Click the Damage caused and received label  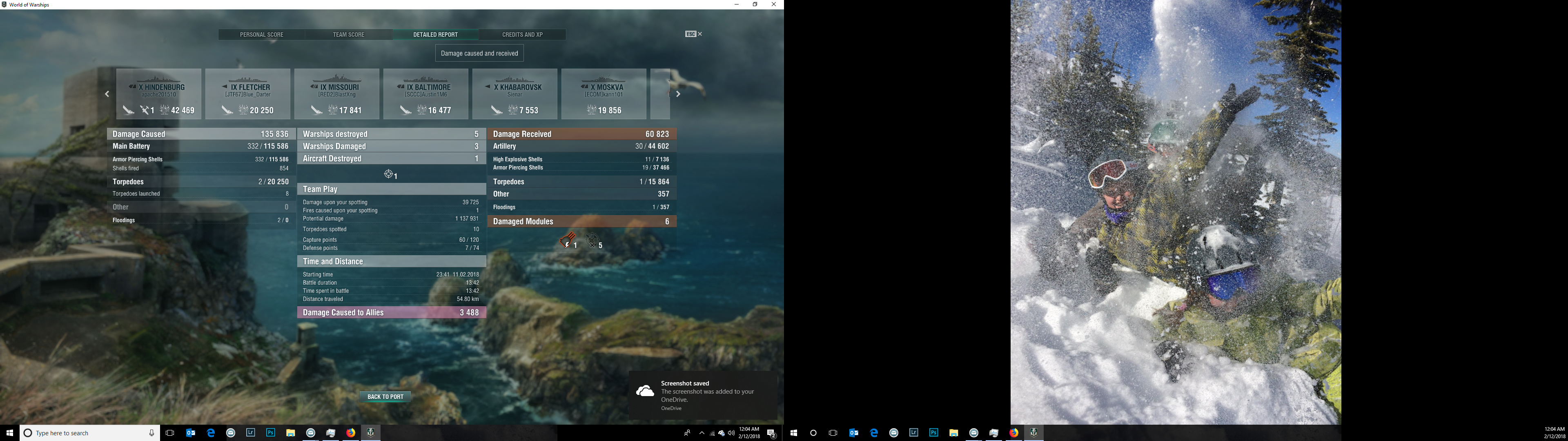pos(479,53)
